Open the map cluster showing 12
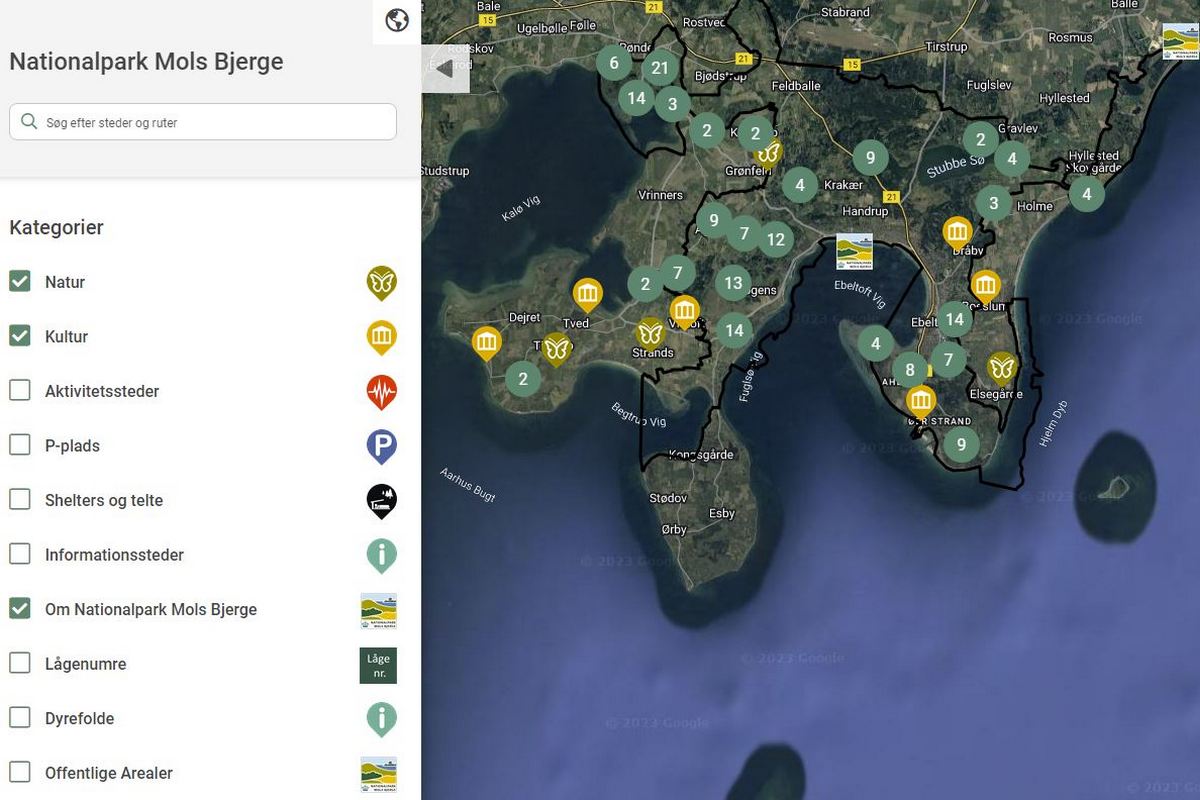The width and height of the screenshot is (1200, 800). coord(775,239)
